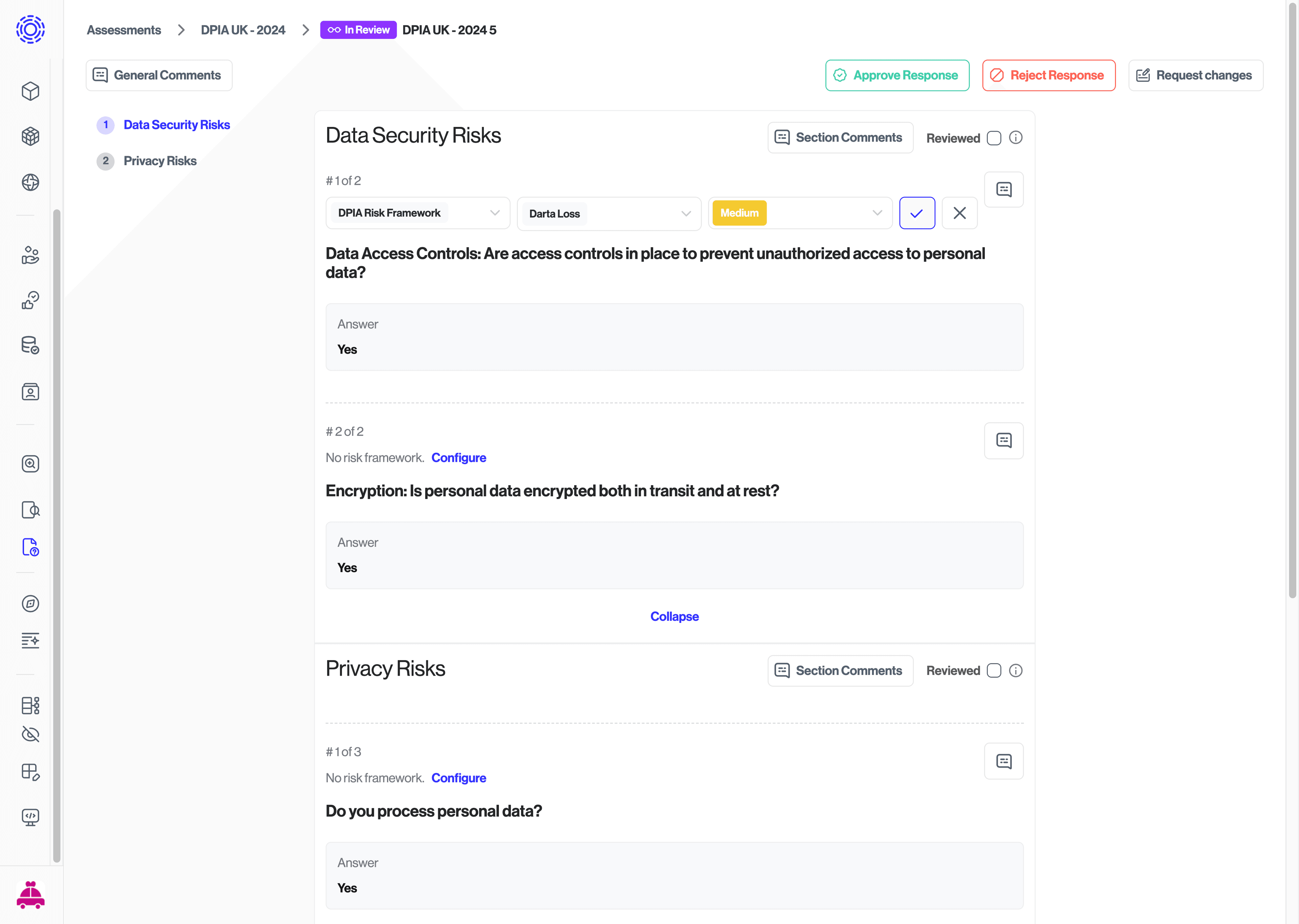Viewport: 1299px width, 924px height.
Task: Click the Medium yellow severity badge
Action: pyautogui.click(x=739, y=213)
